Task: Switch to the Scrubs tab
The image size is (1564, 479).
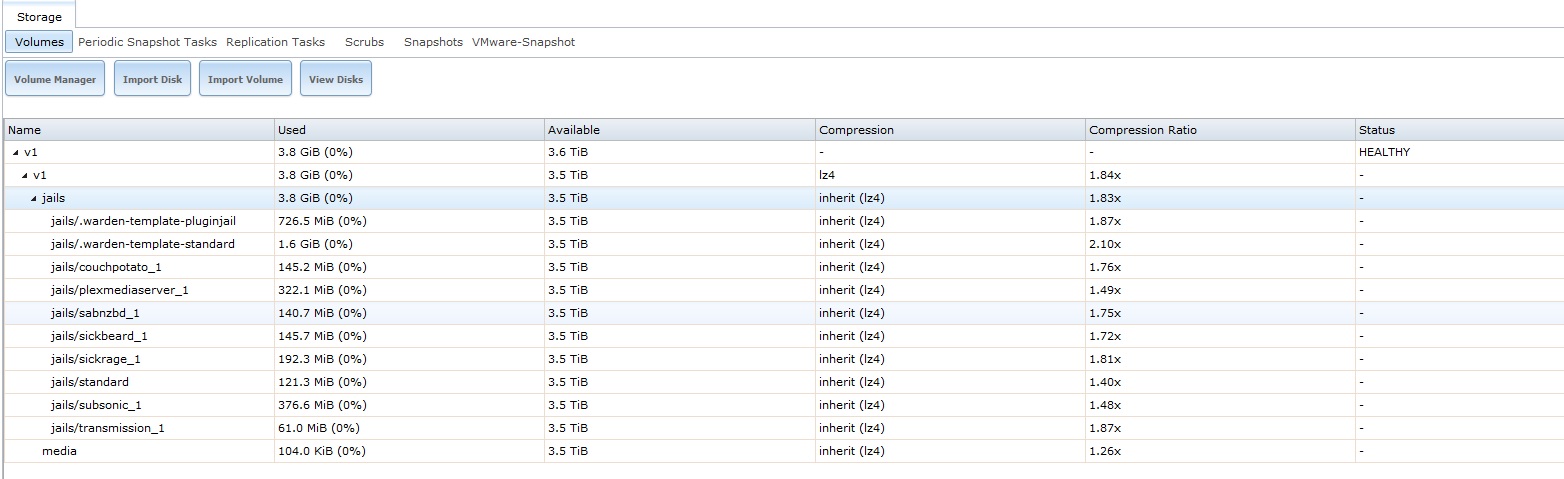Action: (x=364, y=42)
